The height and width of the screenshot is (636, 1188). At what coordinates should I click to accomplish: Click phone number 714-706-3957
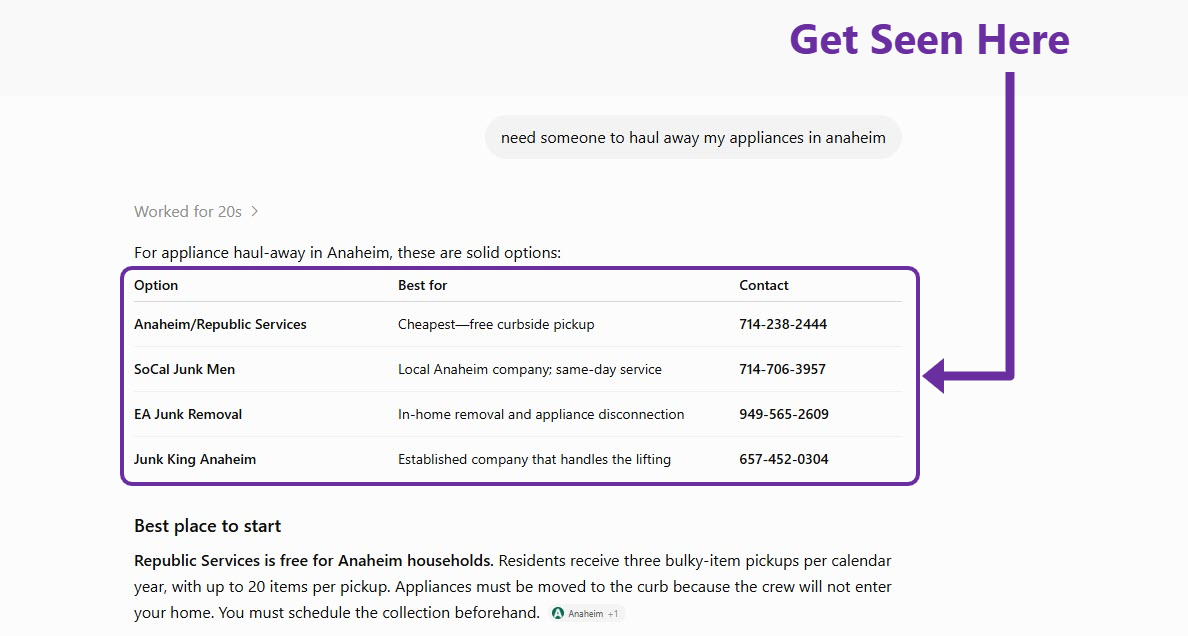[782, 369]
